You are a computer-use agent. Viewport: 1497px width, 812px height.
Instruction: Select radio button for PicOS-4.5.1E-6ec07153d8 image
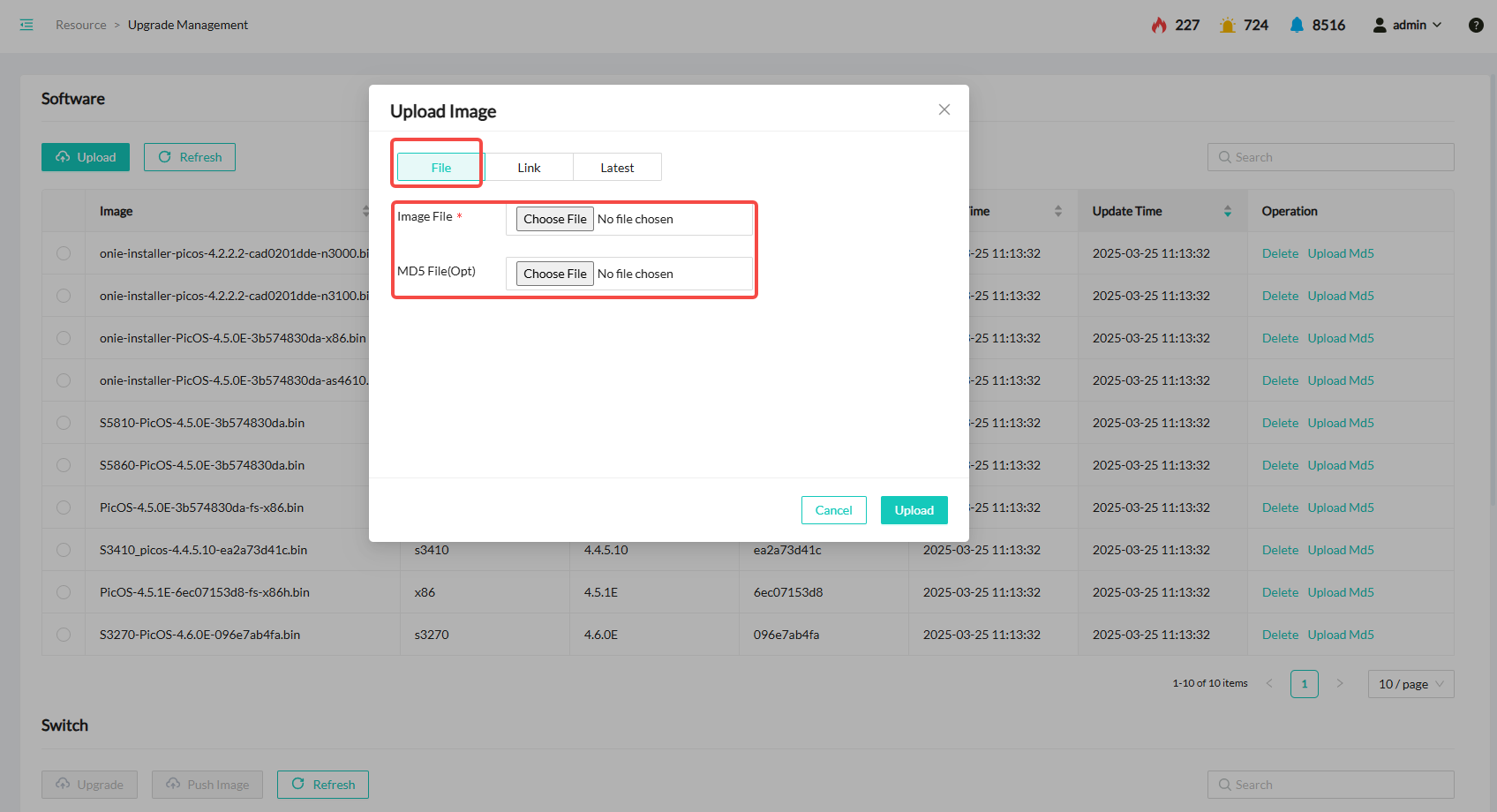(64, 592)
